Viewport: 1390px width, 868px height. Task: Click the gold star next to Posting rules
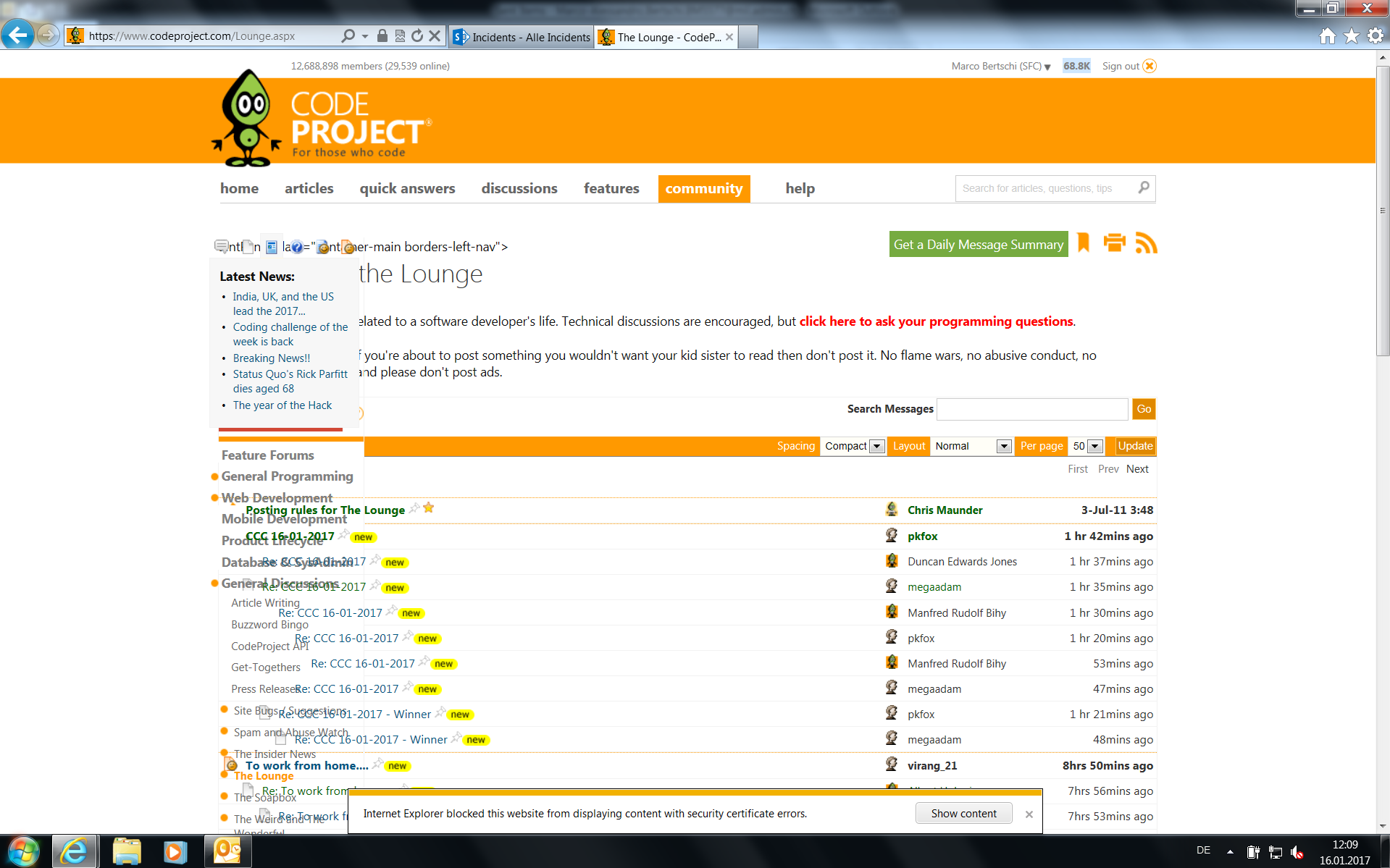coord(429,507)
